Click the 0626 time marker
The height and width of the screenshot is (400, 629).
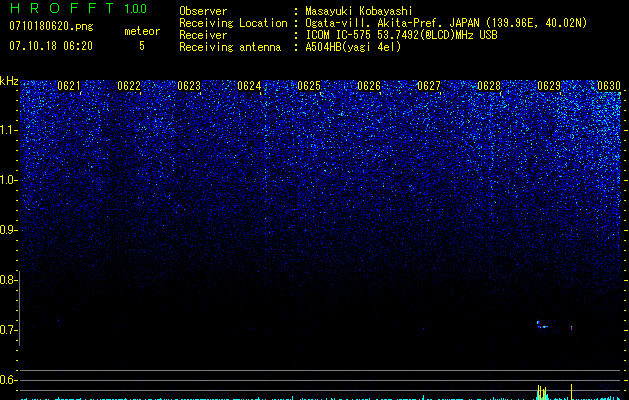tap(369, 86)
